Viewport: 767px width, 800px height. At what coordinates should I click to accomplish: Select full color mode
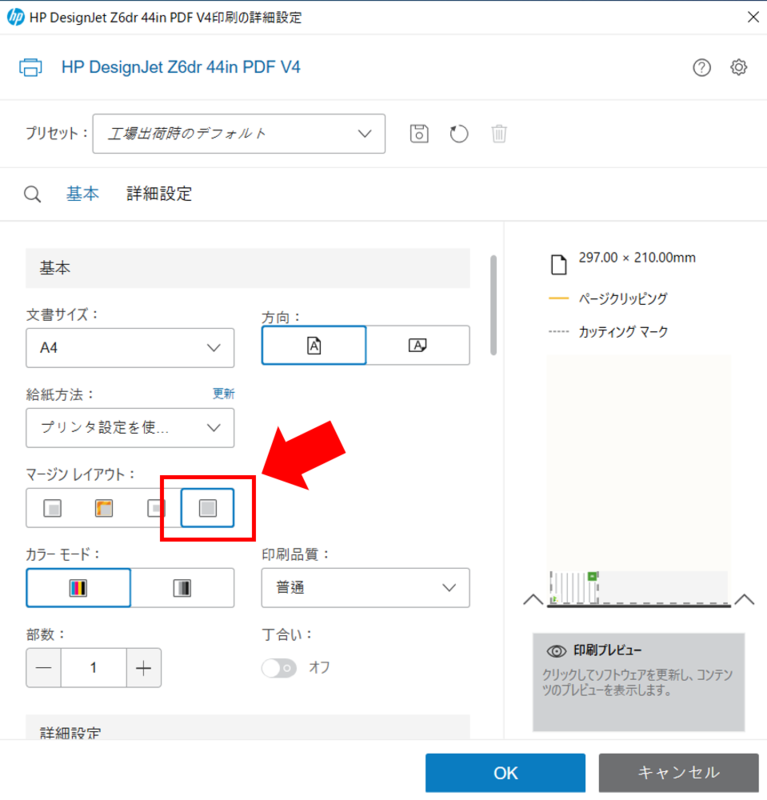click(x=78, y=588)
